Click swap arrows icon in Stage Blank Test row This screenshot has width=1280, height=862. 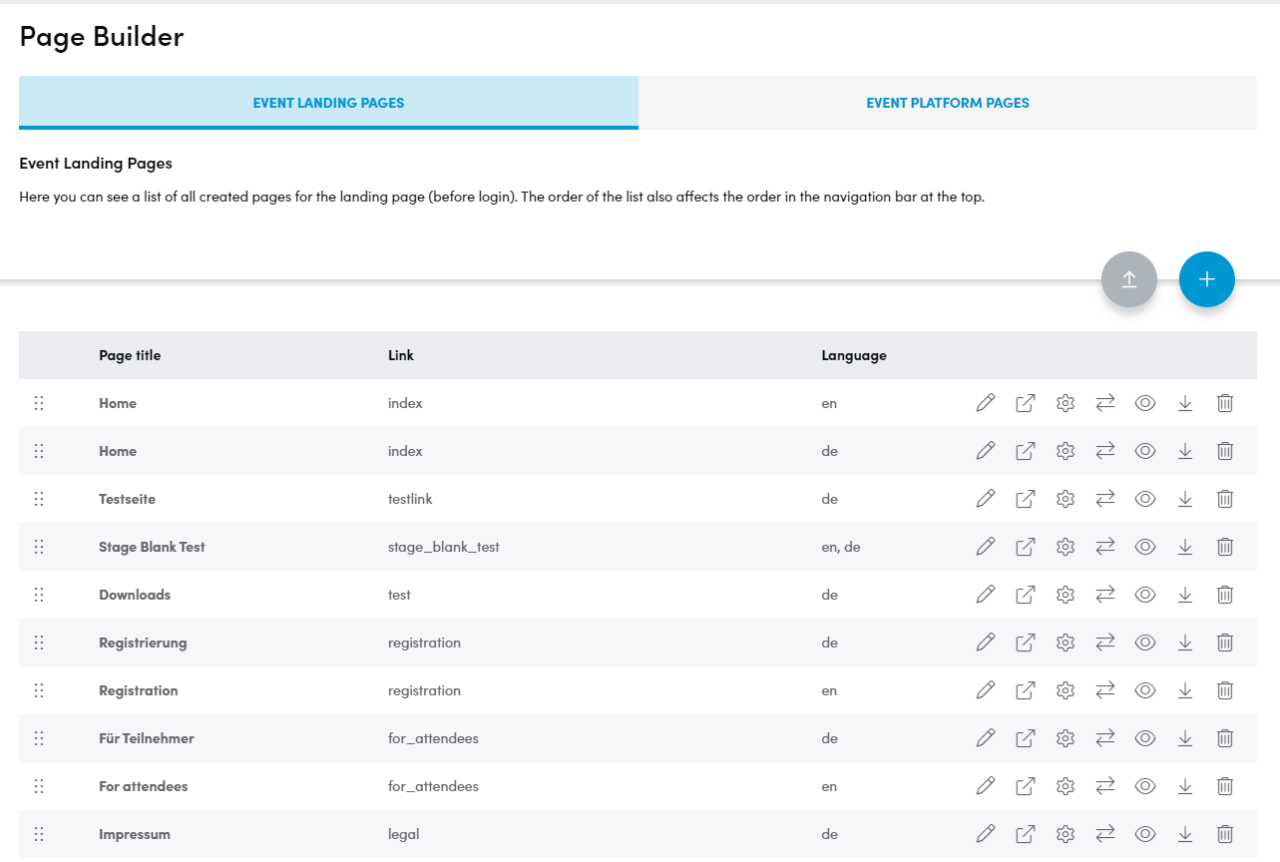[1105, 547]
